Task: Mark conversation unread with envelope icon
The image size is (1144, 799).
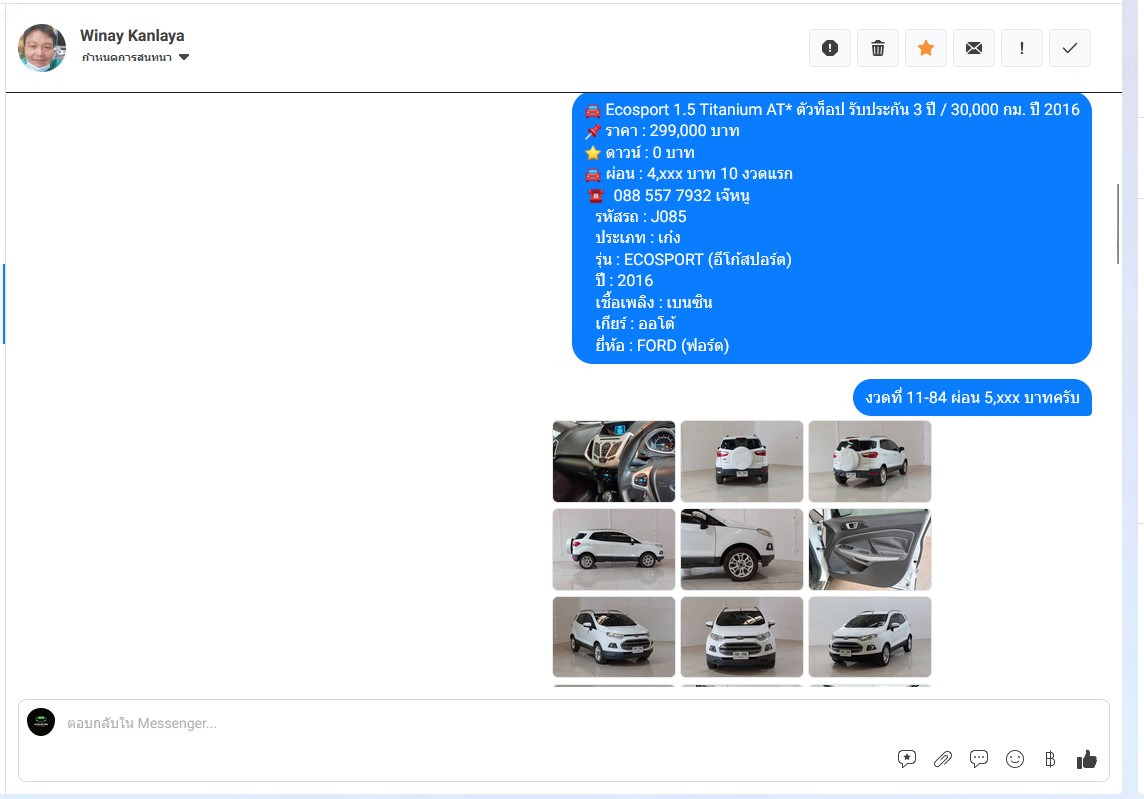Action: tap(974, 48)
